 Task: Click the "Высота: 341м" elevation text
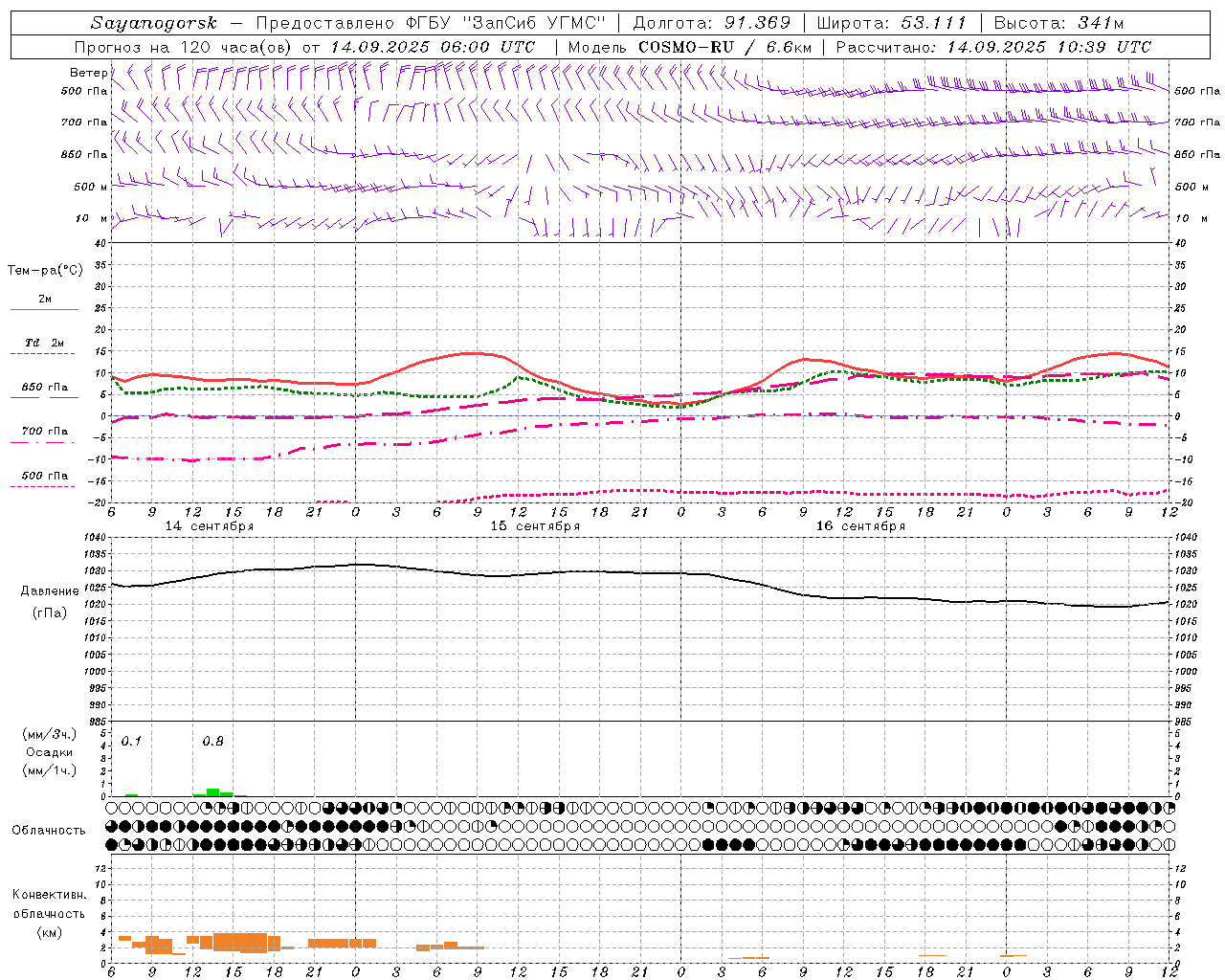tap(1058, 23)
